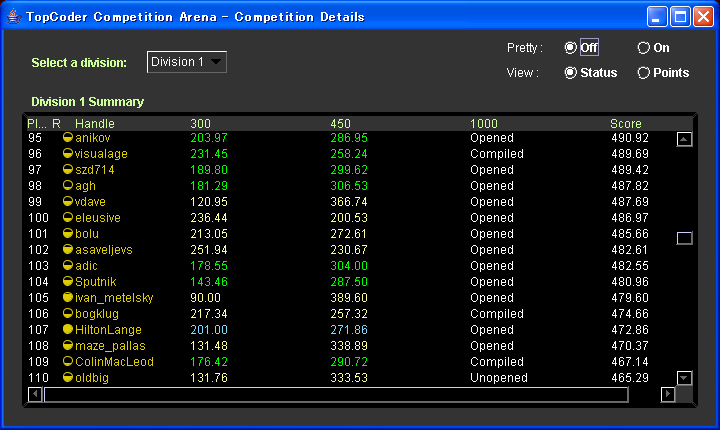Click the vertical scrollbar up arrow
The height and width of the screenshot is (430, 720).
(x=684, y=139)
